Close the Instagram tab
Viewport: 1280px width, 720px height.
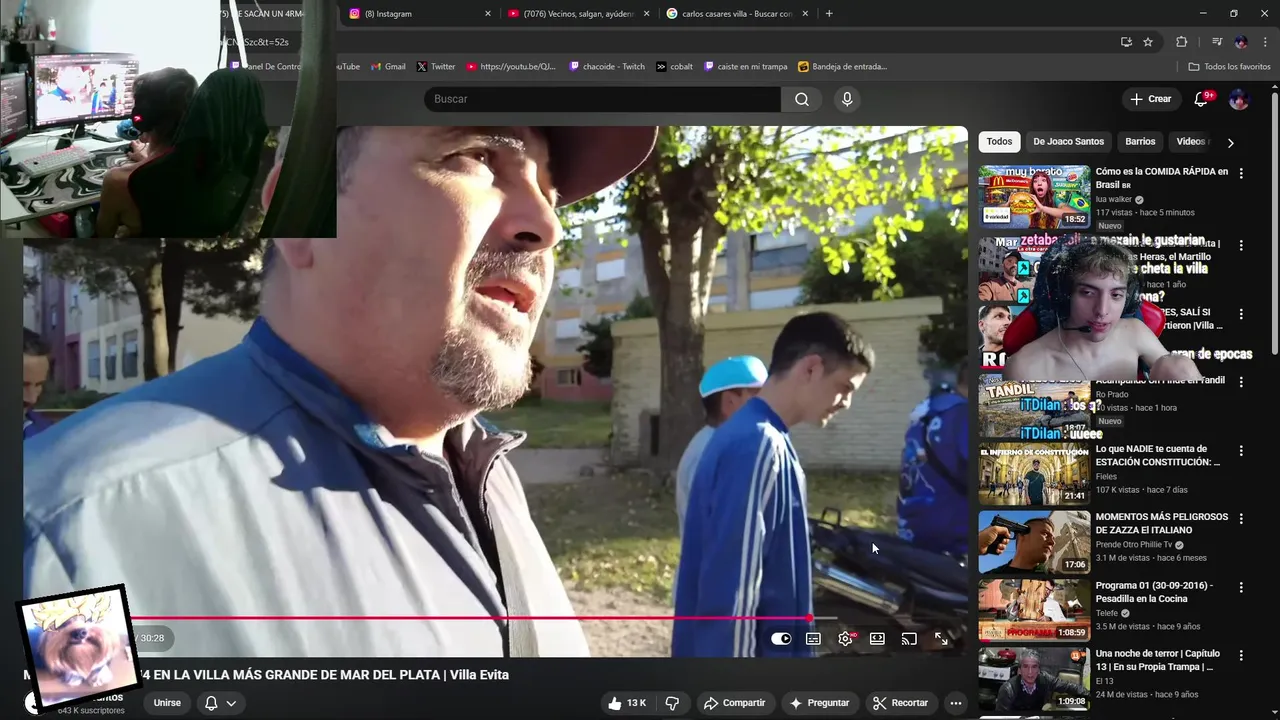[488, 14]
